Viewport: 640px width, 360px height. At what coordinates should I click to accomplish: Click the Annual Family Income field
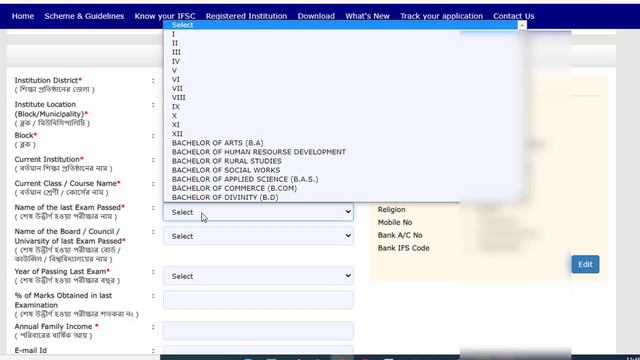coord(258,331)
